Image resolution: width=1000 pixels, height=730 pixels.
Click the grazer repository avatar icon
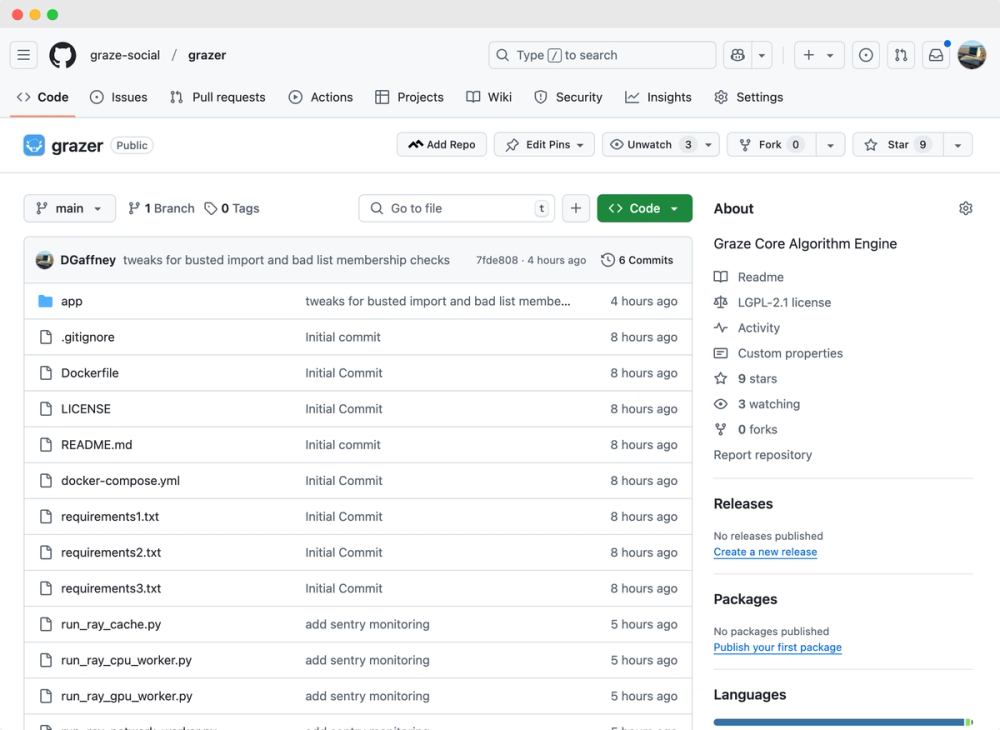(34, 145)
